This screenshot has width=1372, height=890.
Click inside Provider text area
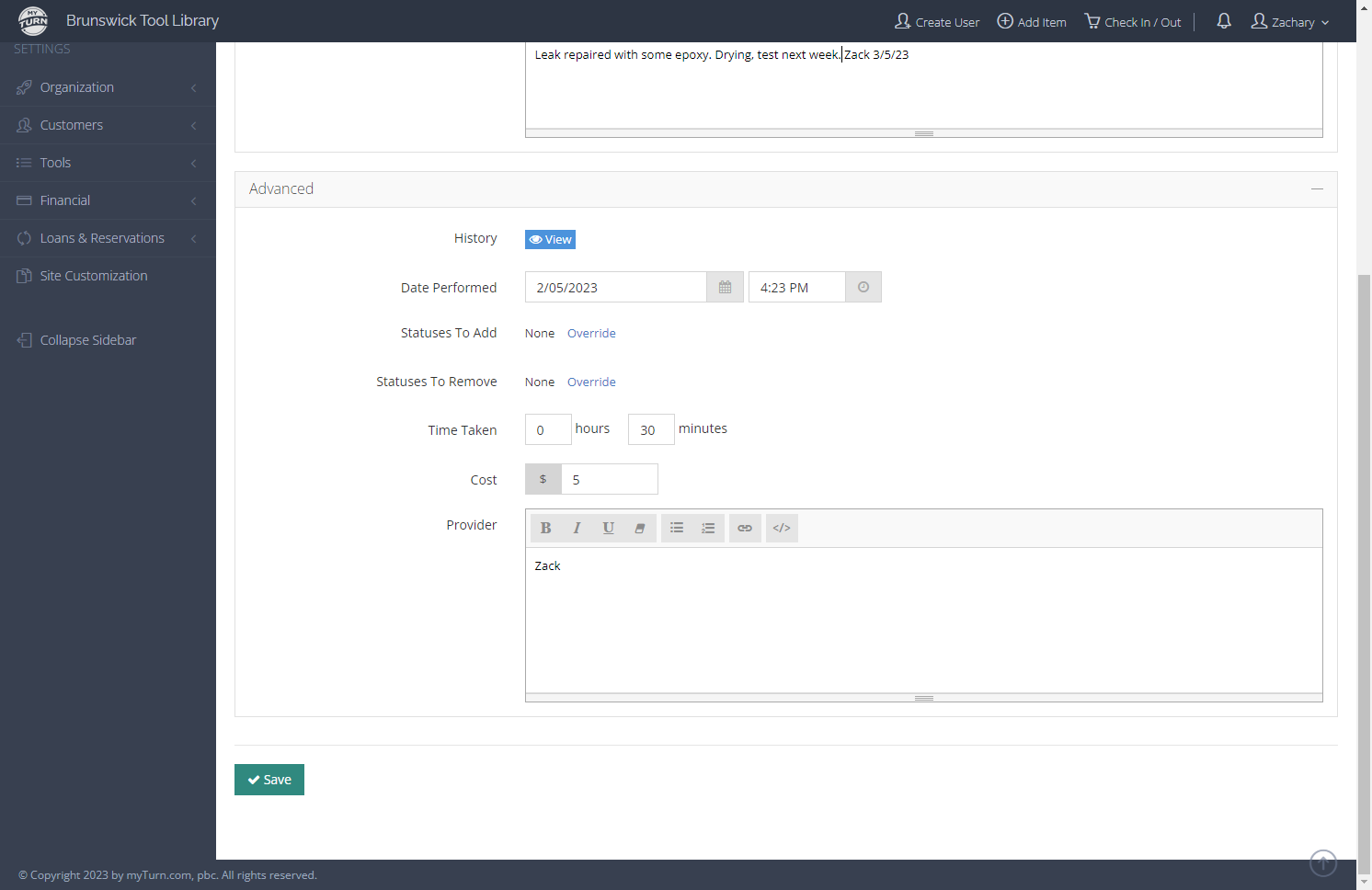click(924, 620)
